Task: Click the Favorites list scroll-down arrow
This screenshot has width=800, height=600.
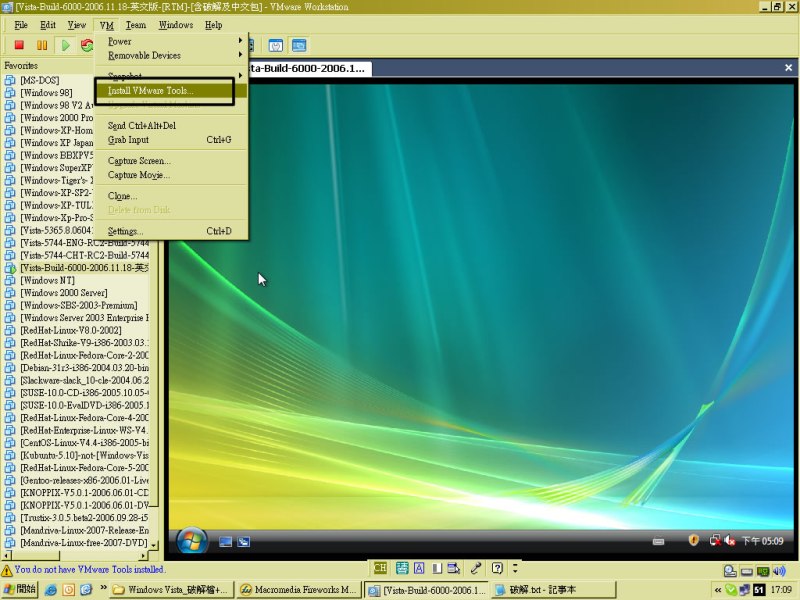Action: [154, 545]
